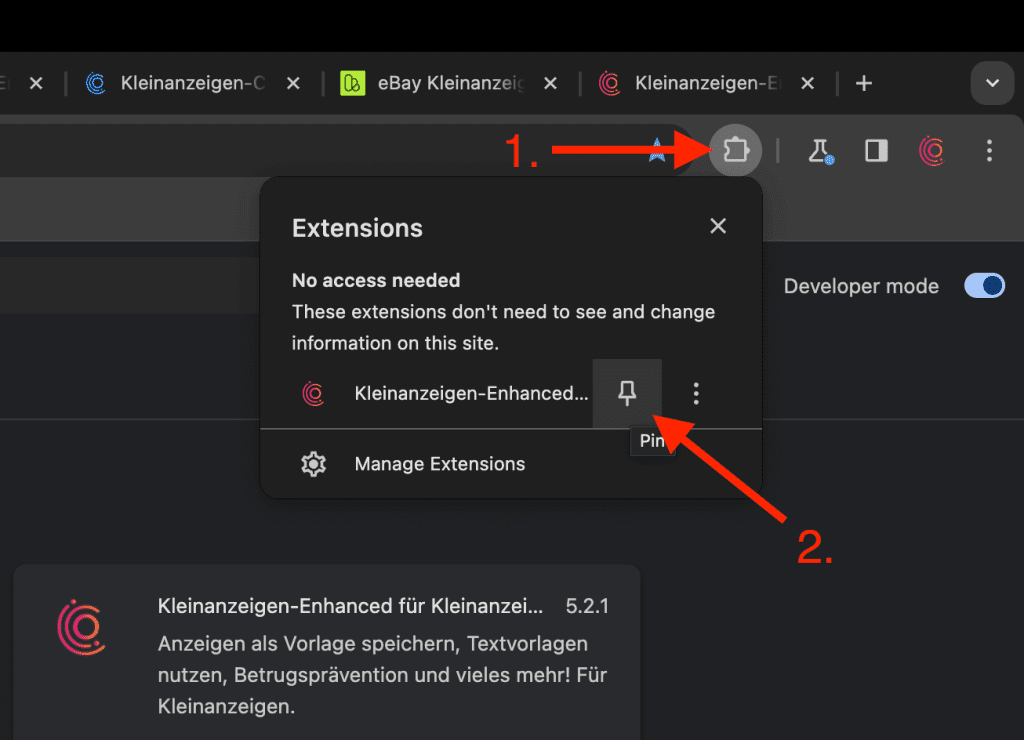
Task: Open the Chrome three-dot main menu
Action: (x=989, y=151)
